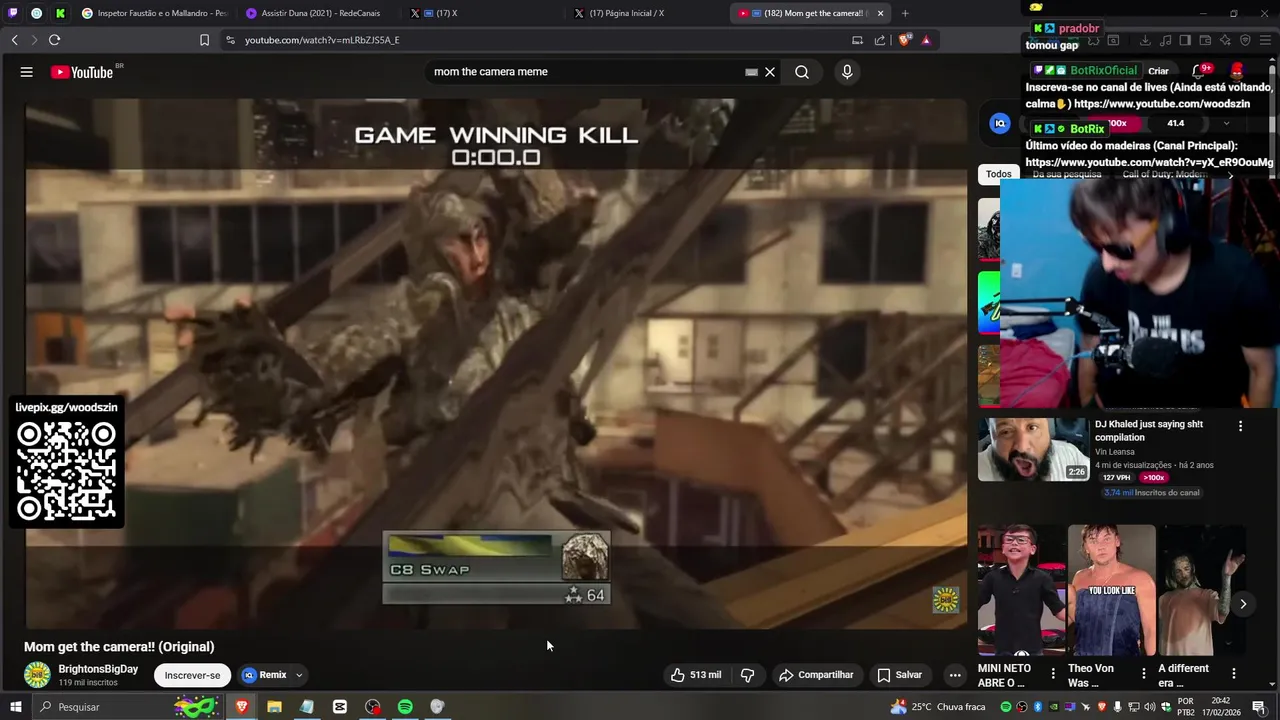
Task: Run search with the magnifier button
Action: pyautogui.click(x=802, y=72)
